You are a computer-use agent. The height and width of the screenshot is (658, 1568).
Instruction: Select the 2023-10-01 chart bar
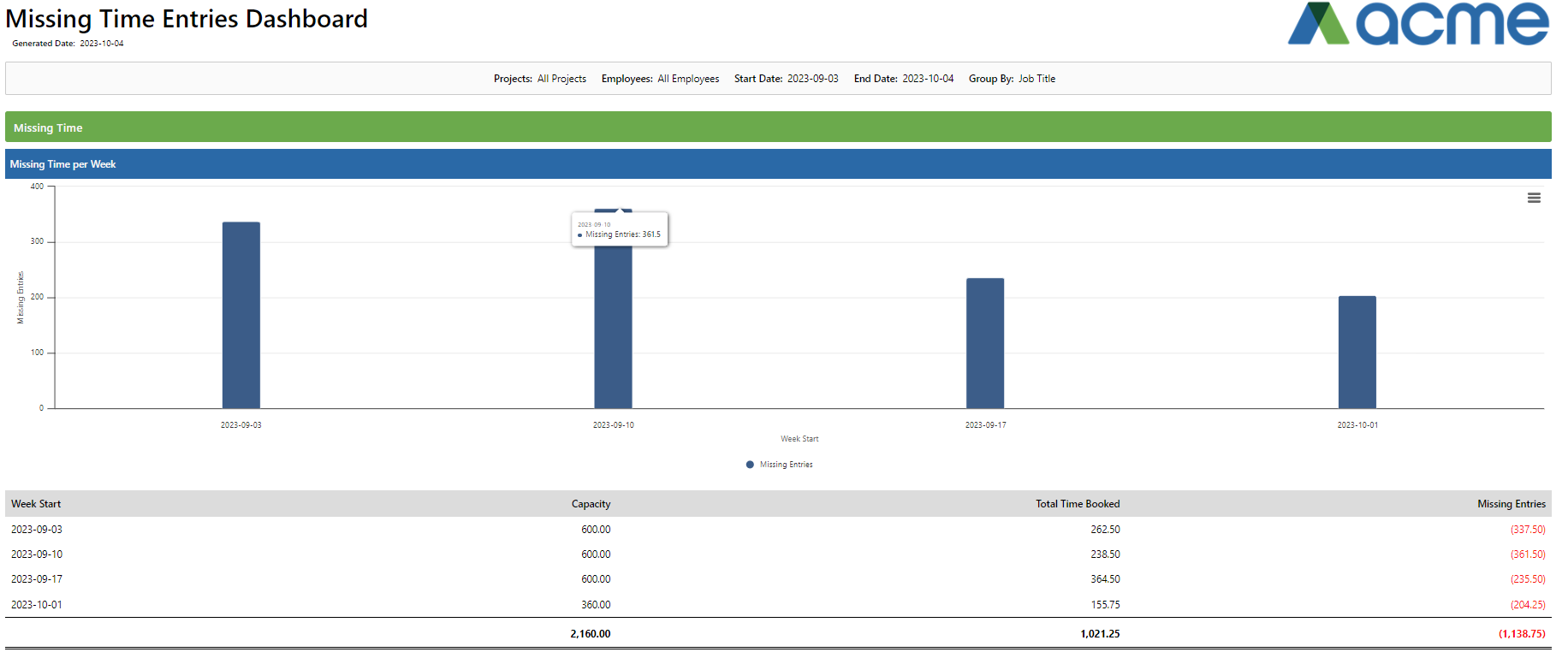pos(1357,352)
